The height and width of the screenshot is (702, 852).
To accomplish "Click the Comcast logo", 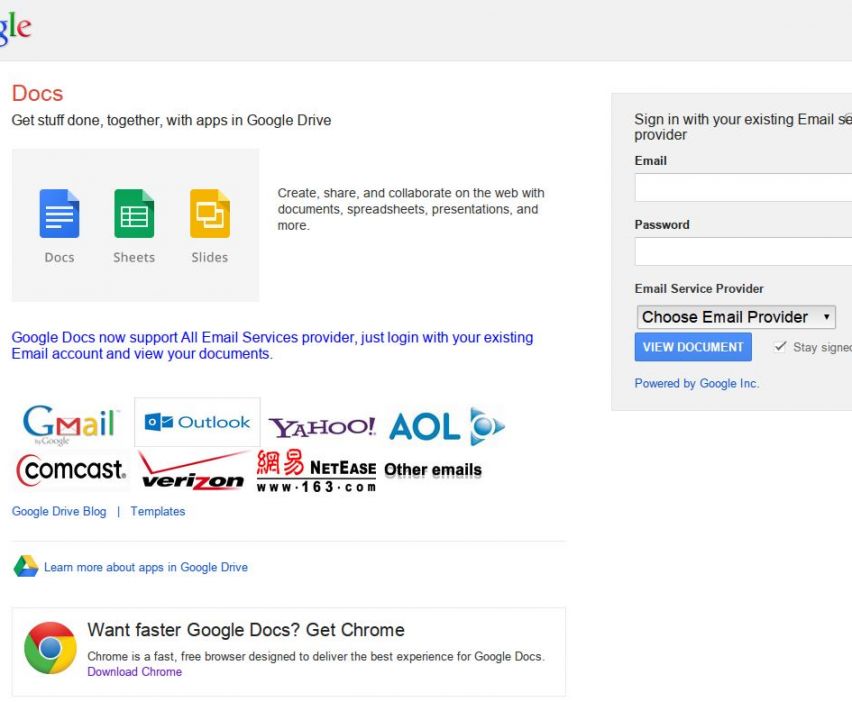I will 71,469.
